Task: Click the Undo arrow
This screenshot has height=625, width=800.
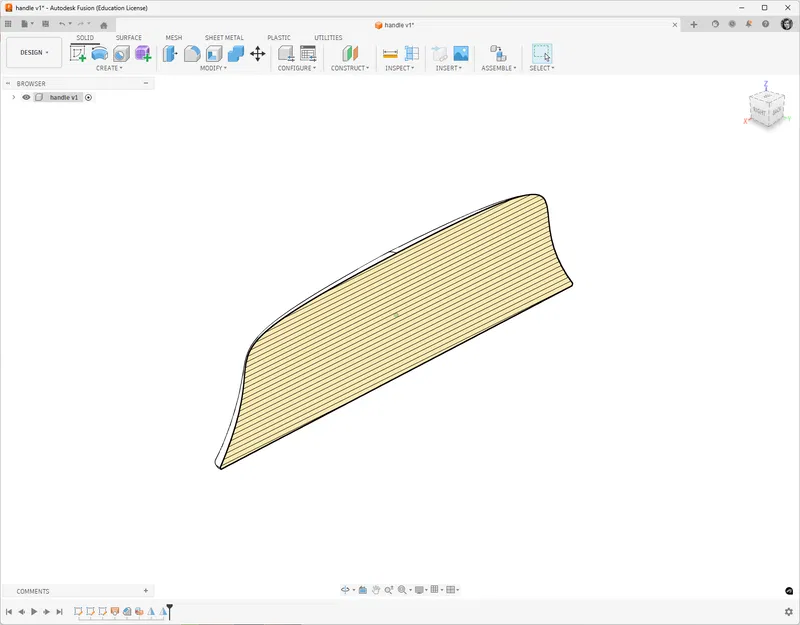Action: click(x=62, y=24)
